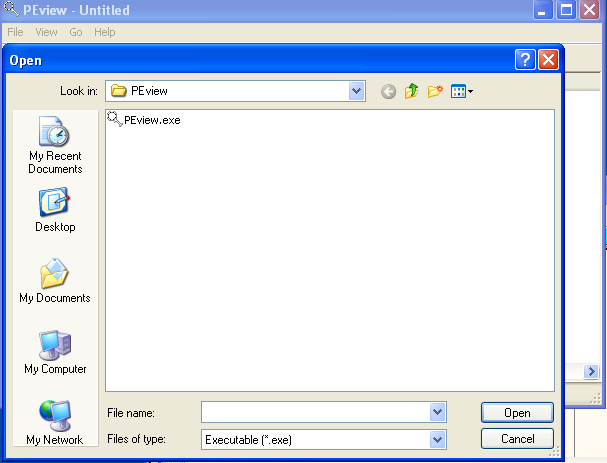The width and height of the screenshot is (607, 463).
Task: Expand the Files of type dropdown
Action: [x=437, y=440]
